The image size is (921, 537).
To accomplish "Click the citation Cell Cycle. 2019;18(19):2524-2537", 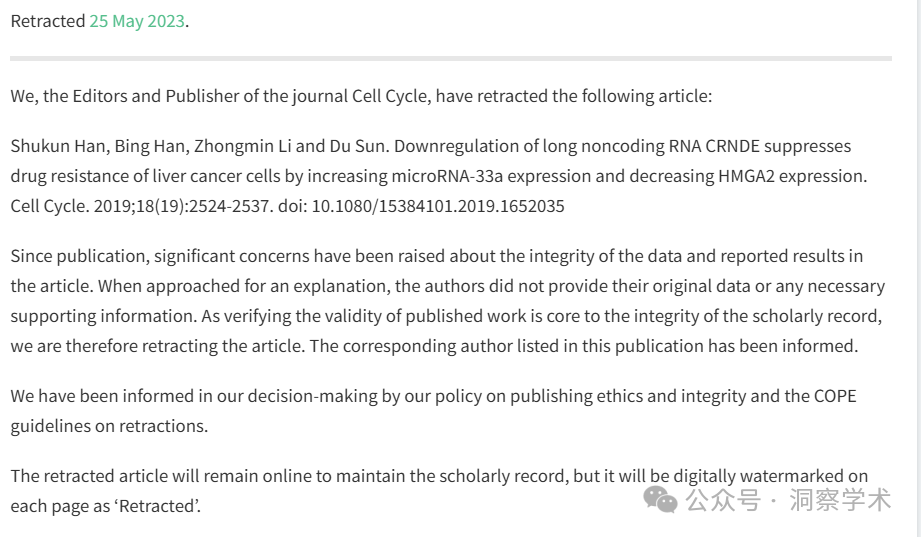I will [142, 206].
